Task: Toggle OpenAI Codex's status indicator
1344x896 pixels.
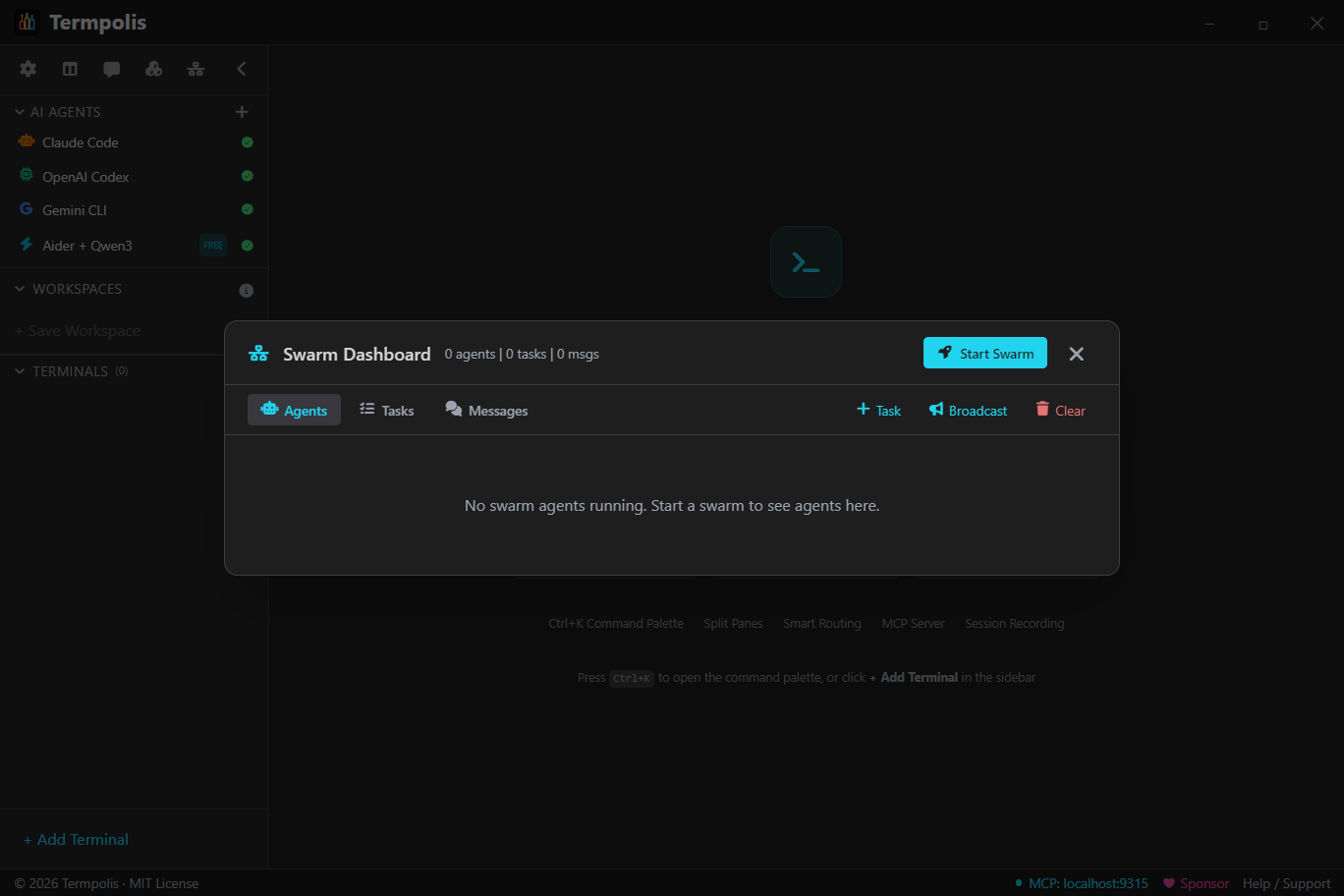Action: click(246, 176)
